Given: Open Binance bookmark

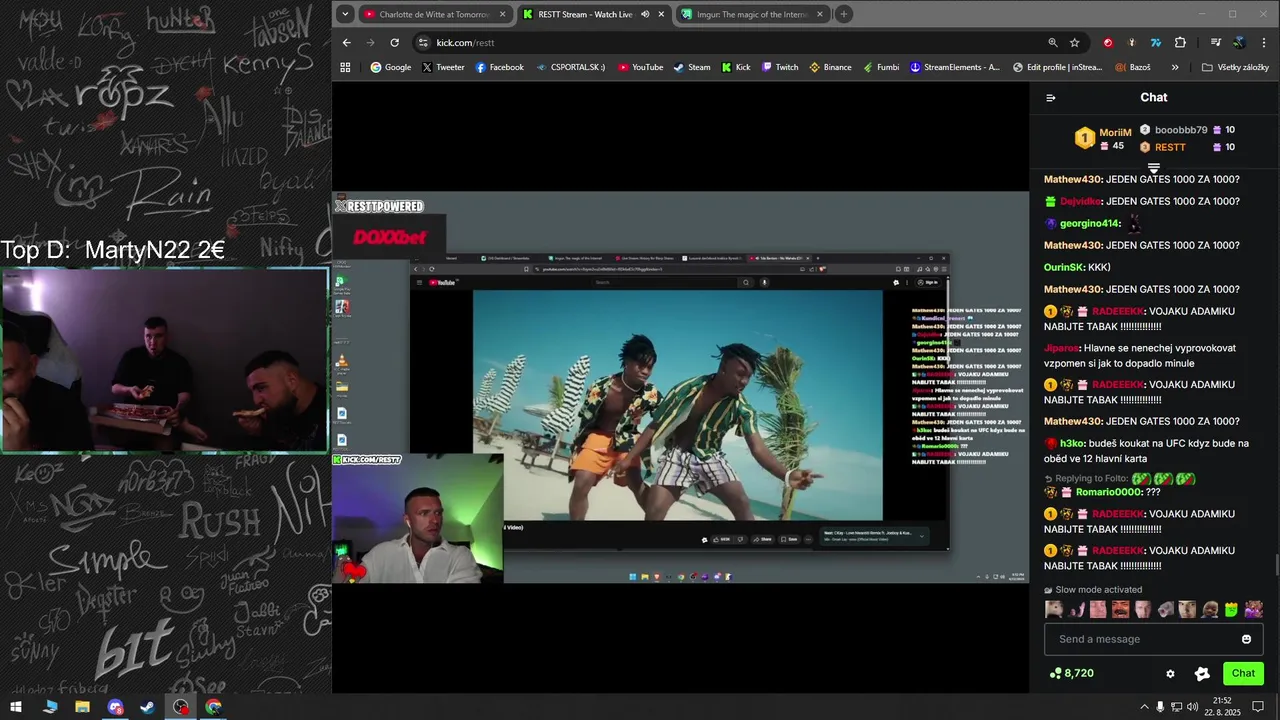Looking at the screenshot, I should pyautogui.click(x=830, y=67).
